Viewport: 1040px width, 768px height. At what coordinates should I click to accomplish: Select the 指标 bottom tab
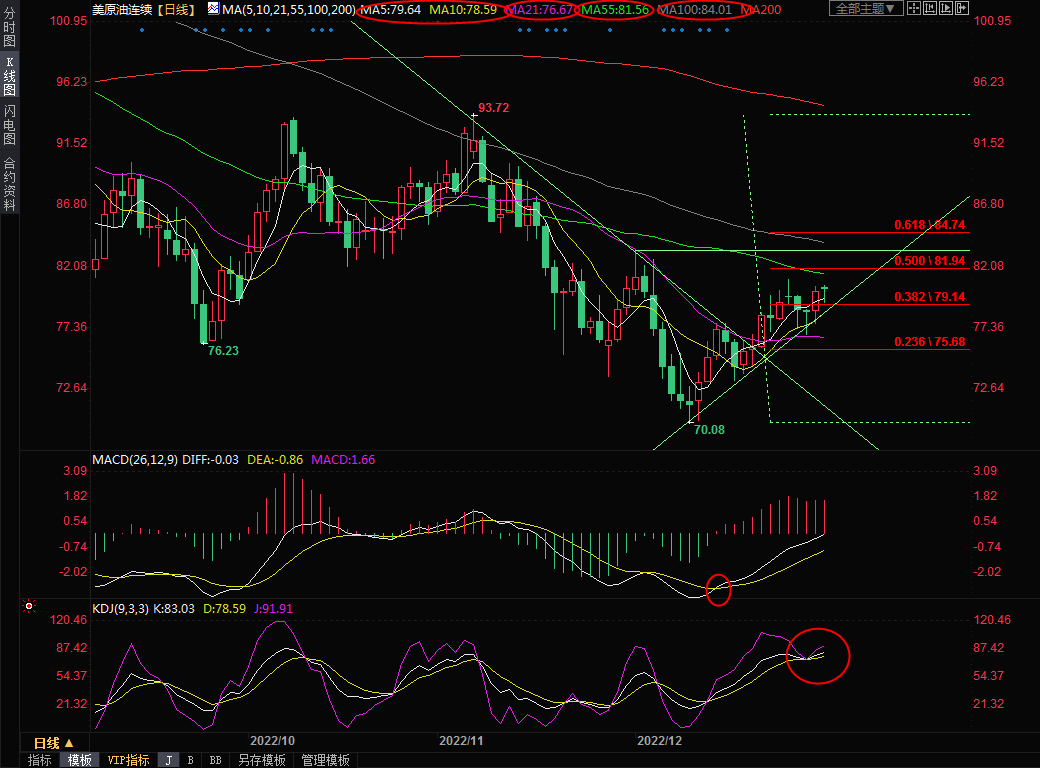coord(39,760)
